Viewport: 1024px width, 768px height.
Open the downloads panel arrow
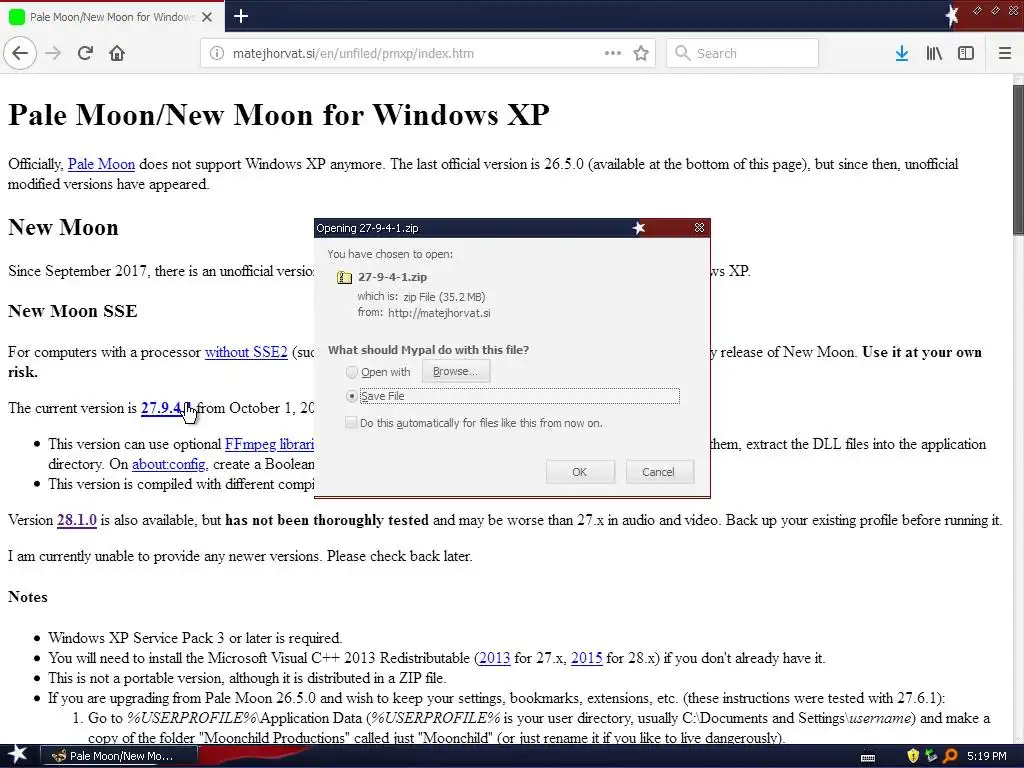click(x=902, y=53)
